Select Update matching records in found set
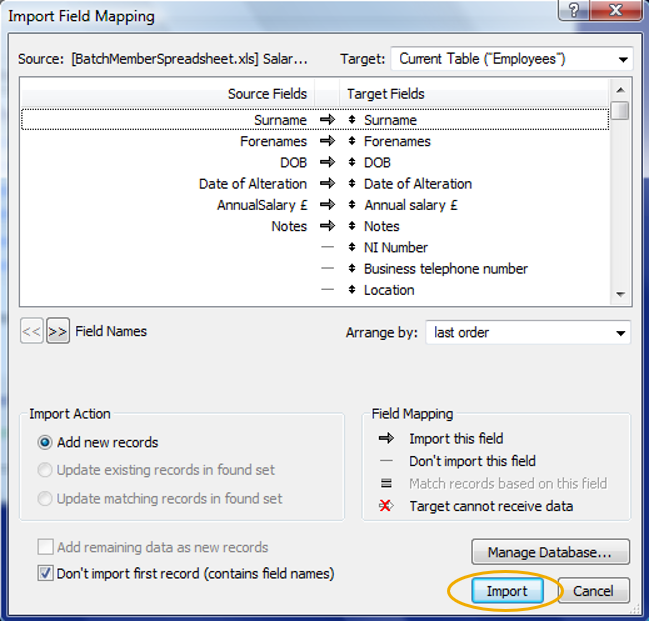 pyautogui.click(x=44, y=498)
